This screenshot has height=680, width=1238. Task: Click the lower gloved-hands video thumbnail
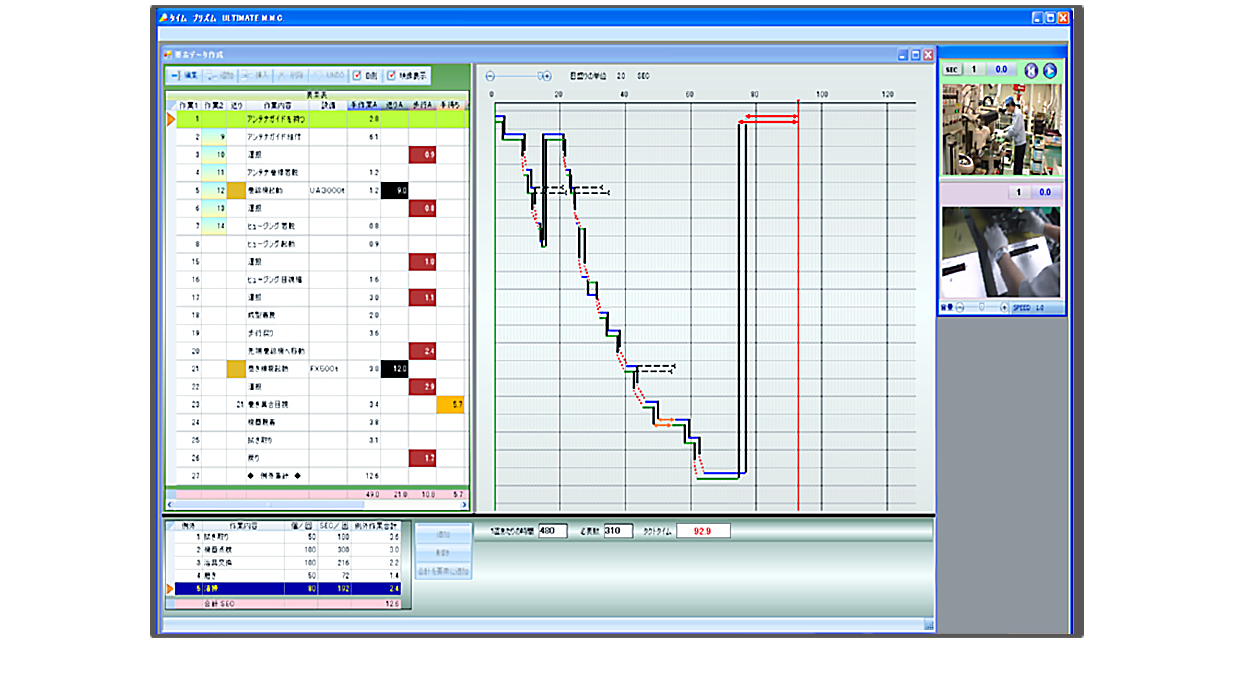coord(1002,254)
